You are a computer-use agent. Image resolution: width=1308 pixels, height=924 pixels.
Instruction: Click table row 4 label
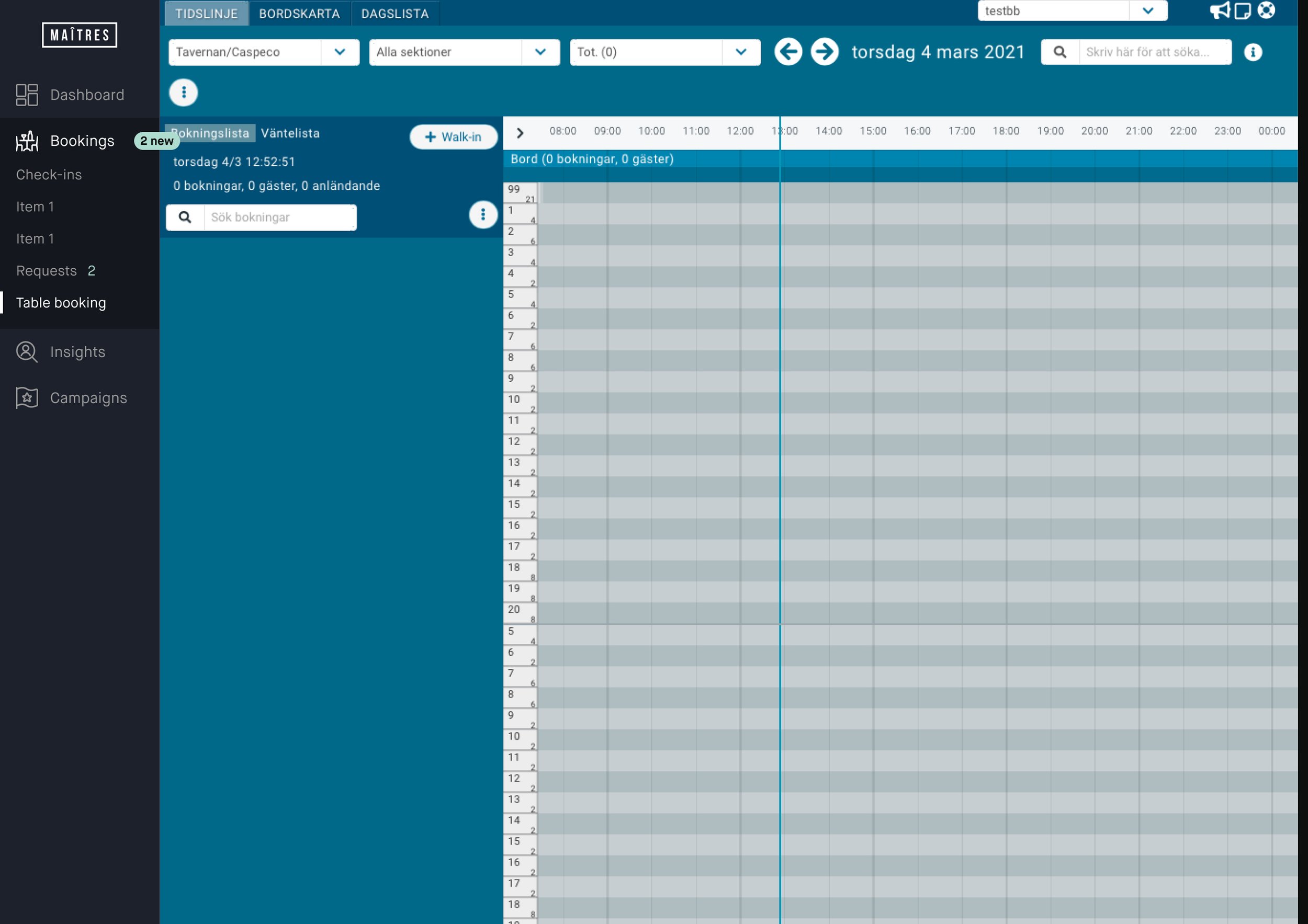tap(520, 277)
